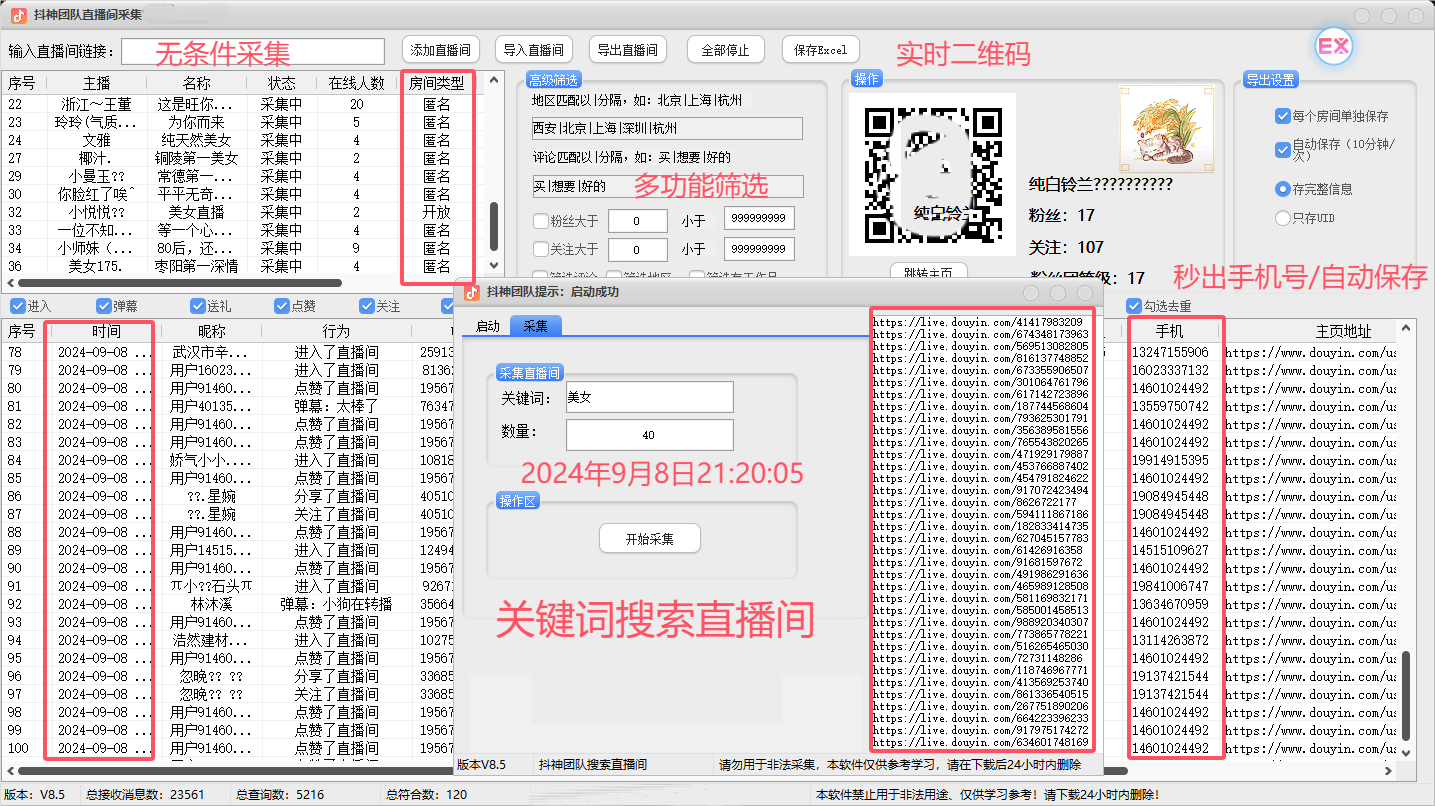Screen dimensions: 1435x806
Task: Click the EX logo icon
Action: 1333,47
